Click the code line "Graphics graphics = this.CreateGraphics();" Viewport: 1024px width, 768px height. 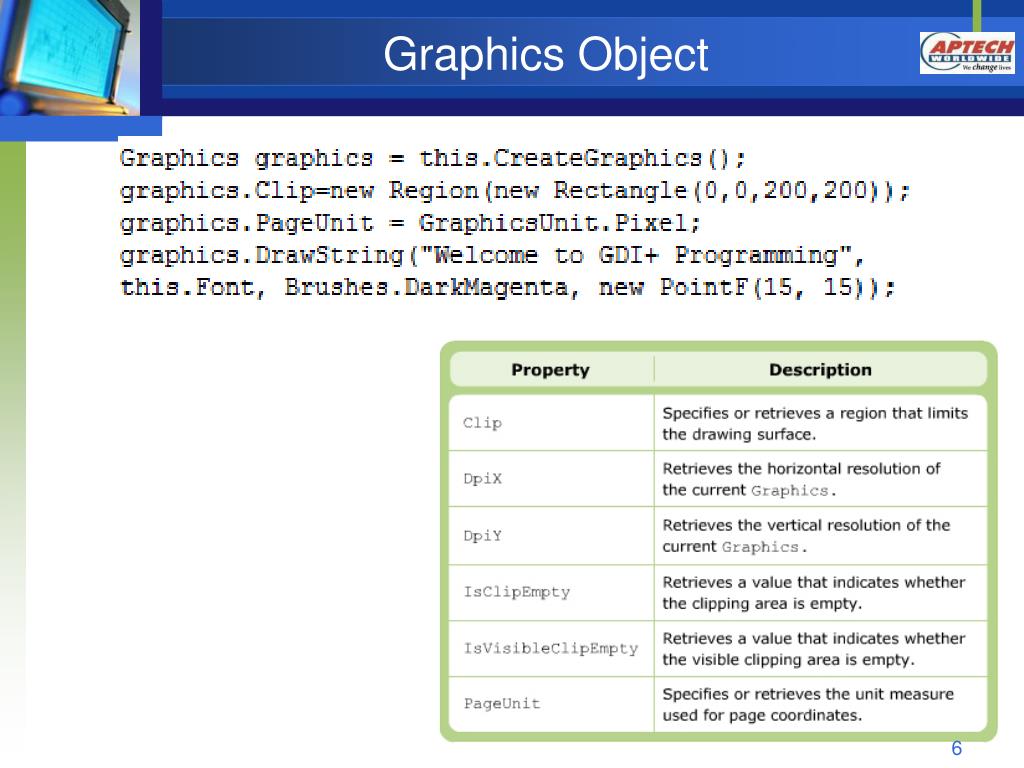[x=432, y=159]
